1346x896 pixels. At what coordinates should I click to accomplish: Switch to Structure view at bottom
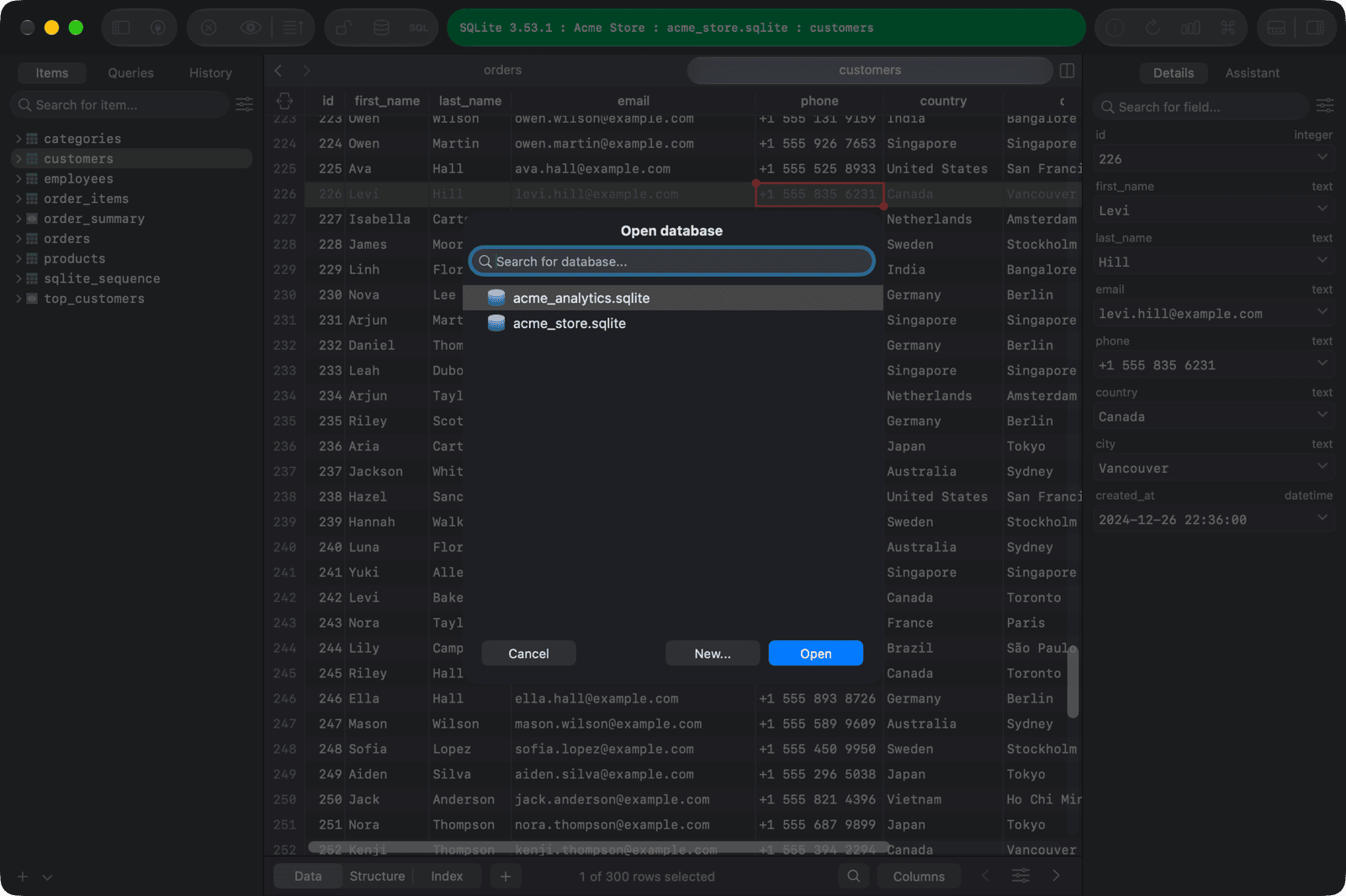tap(377, 876)
